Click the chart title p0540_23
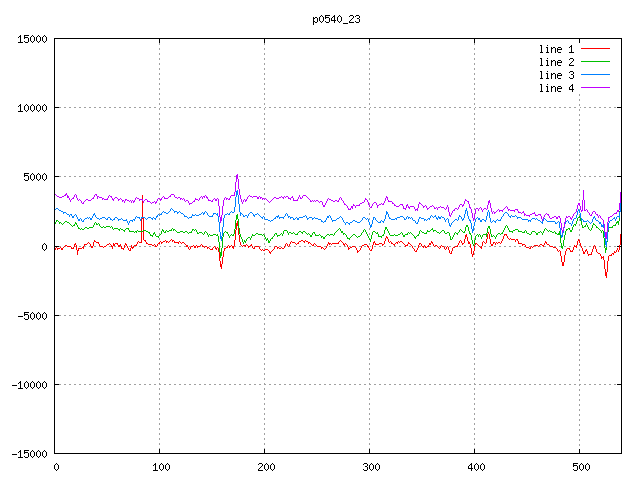The image size is (640, 480). pyautogui.click(x=336, y=19)
